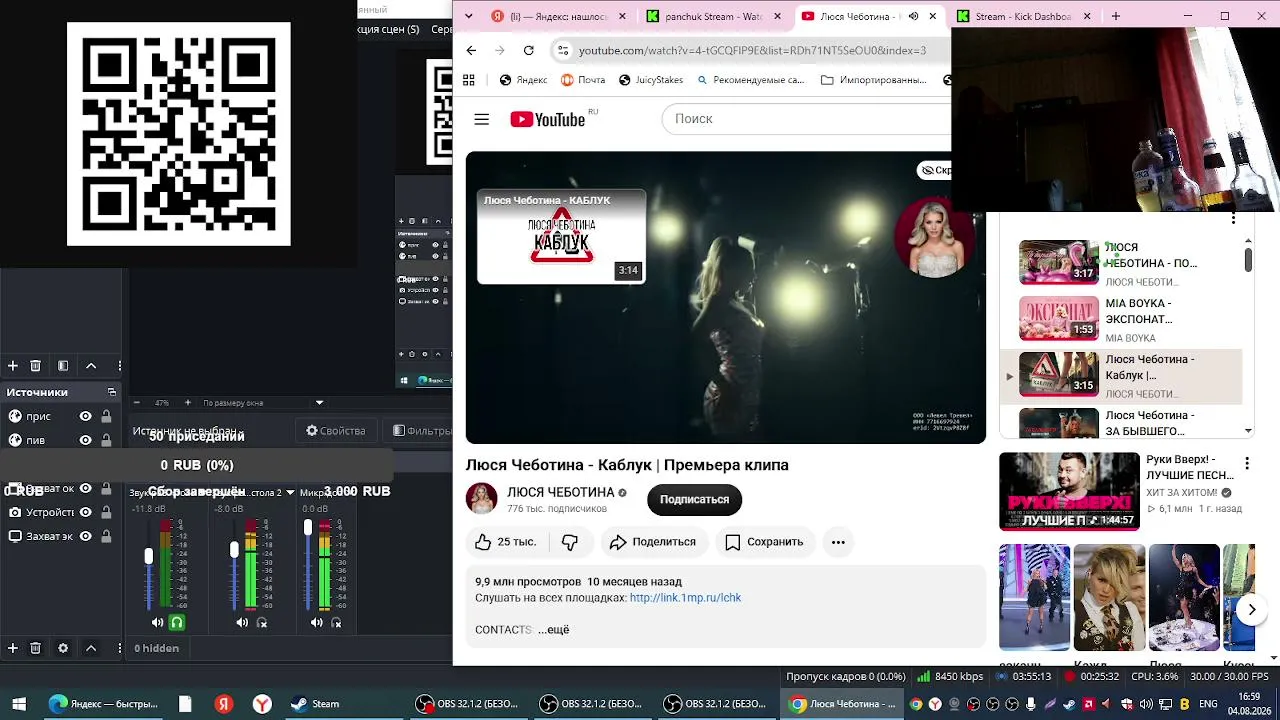Screen dimensions: 1280x720
Task: Focus the YouTube Поиск search field
Action: point(806,119)
